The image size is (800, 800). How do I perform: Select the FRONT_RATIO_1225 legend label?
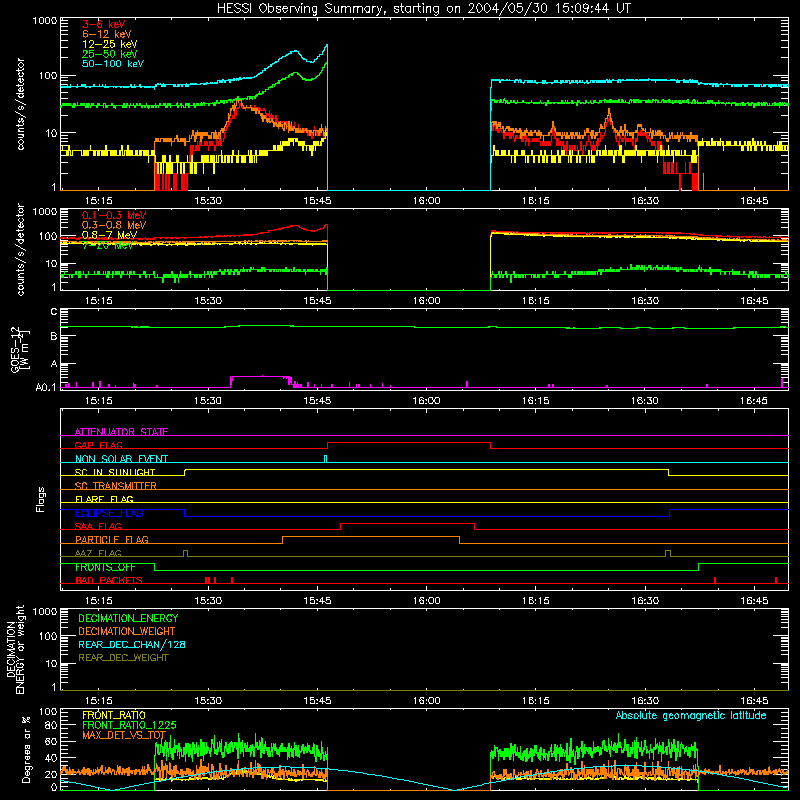tap(129, 725)
